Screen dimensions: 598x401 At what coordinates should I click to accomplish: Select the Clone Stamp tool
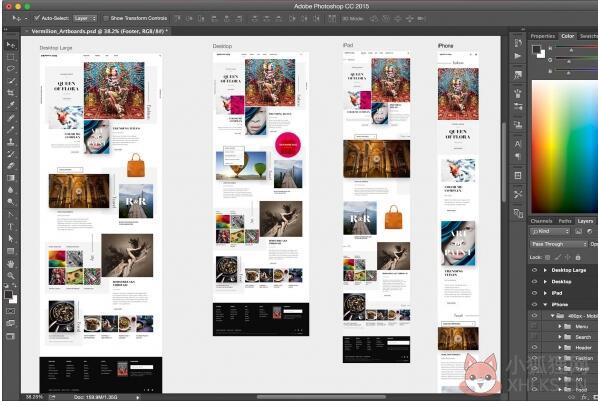(x=11, y=142)
